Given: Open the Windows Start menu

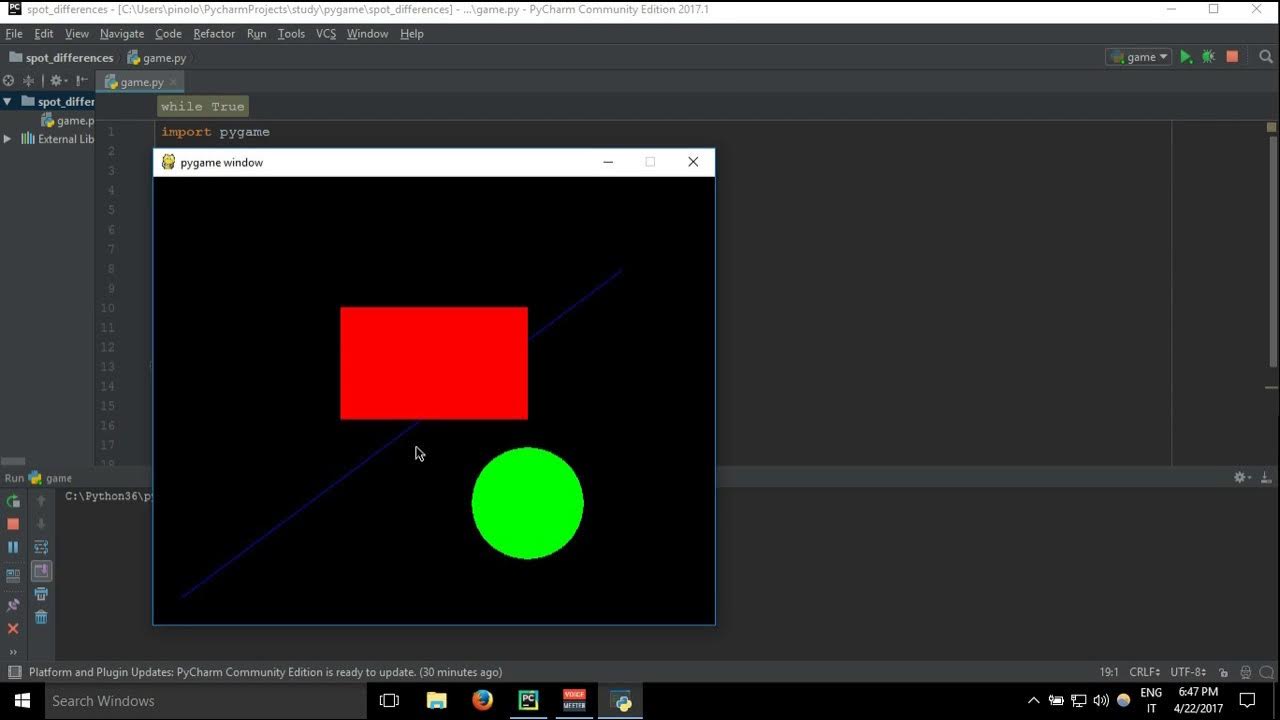Looking at the screenshot, I should (x=22, y=701).
